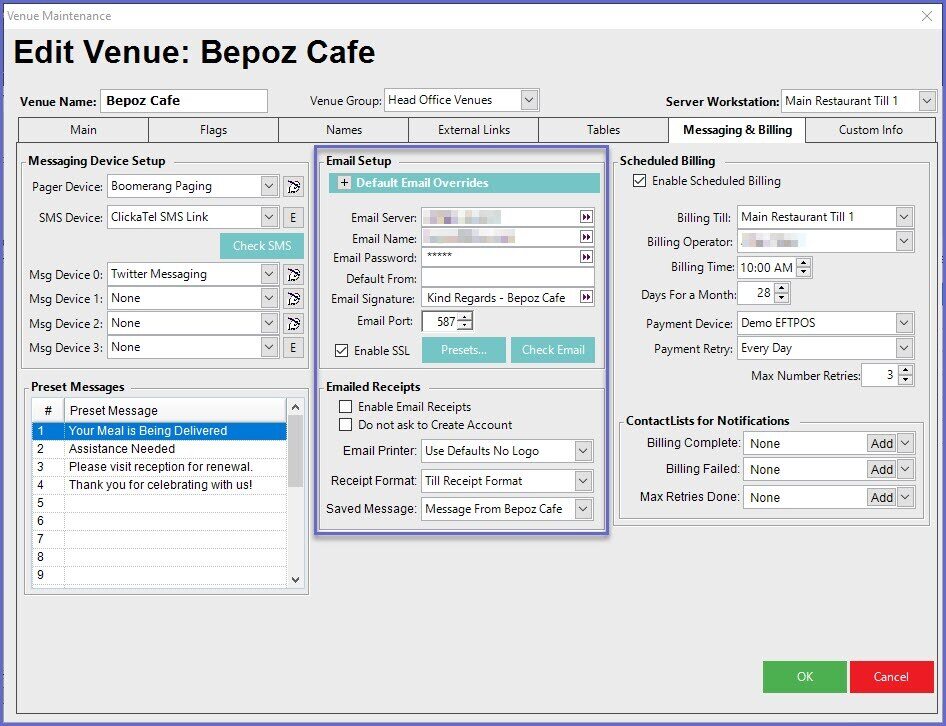The image size is (946, 726).
Task: Uncheck Enable Scheduled Billing
Action: pos(640,181)
